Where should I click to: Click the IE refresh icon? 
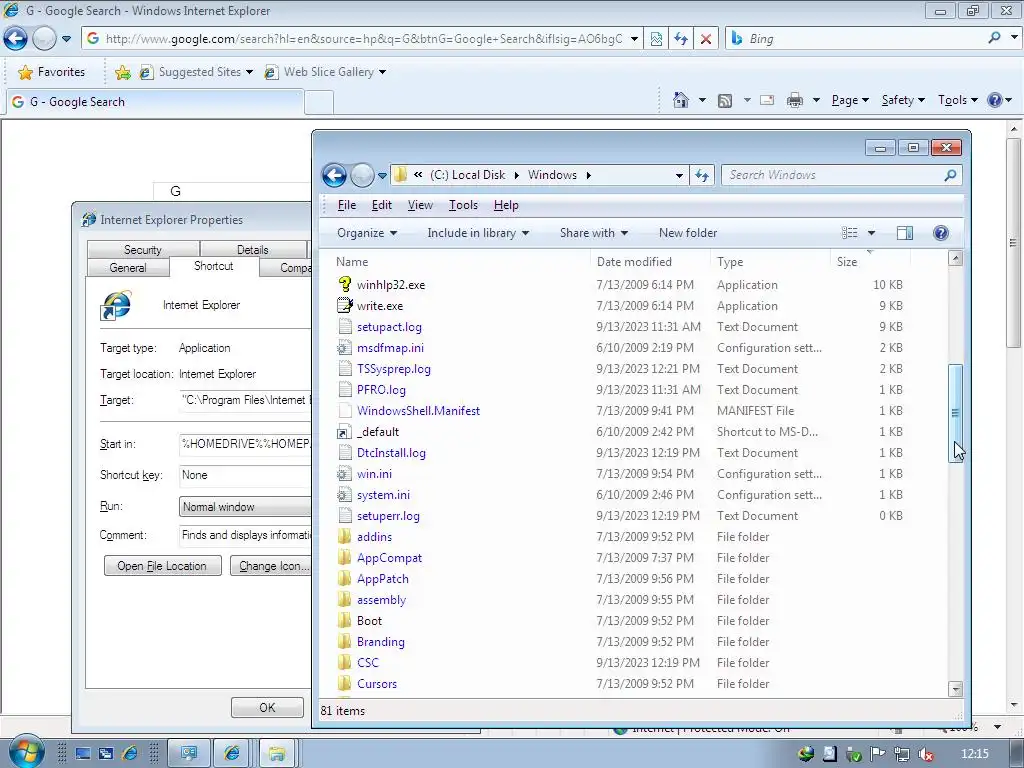pos(681,39)
